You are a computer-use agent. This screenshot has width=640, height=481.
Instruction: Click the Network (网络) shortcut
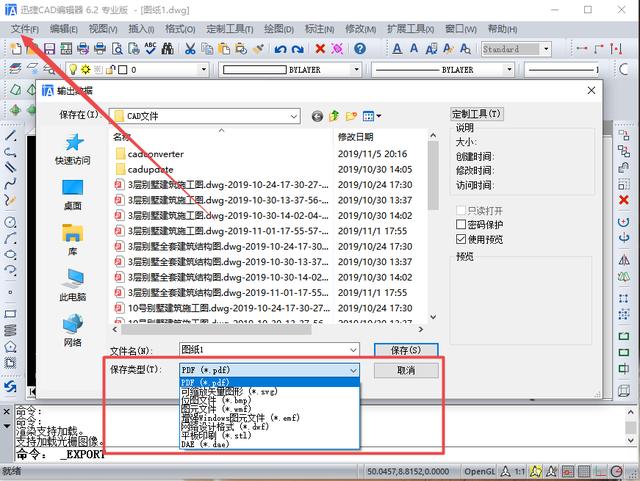tap(73, 330)
